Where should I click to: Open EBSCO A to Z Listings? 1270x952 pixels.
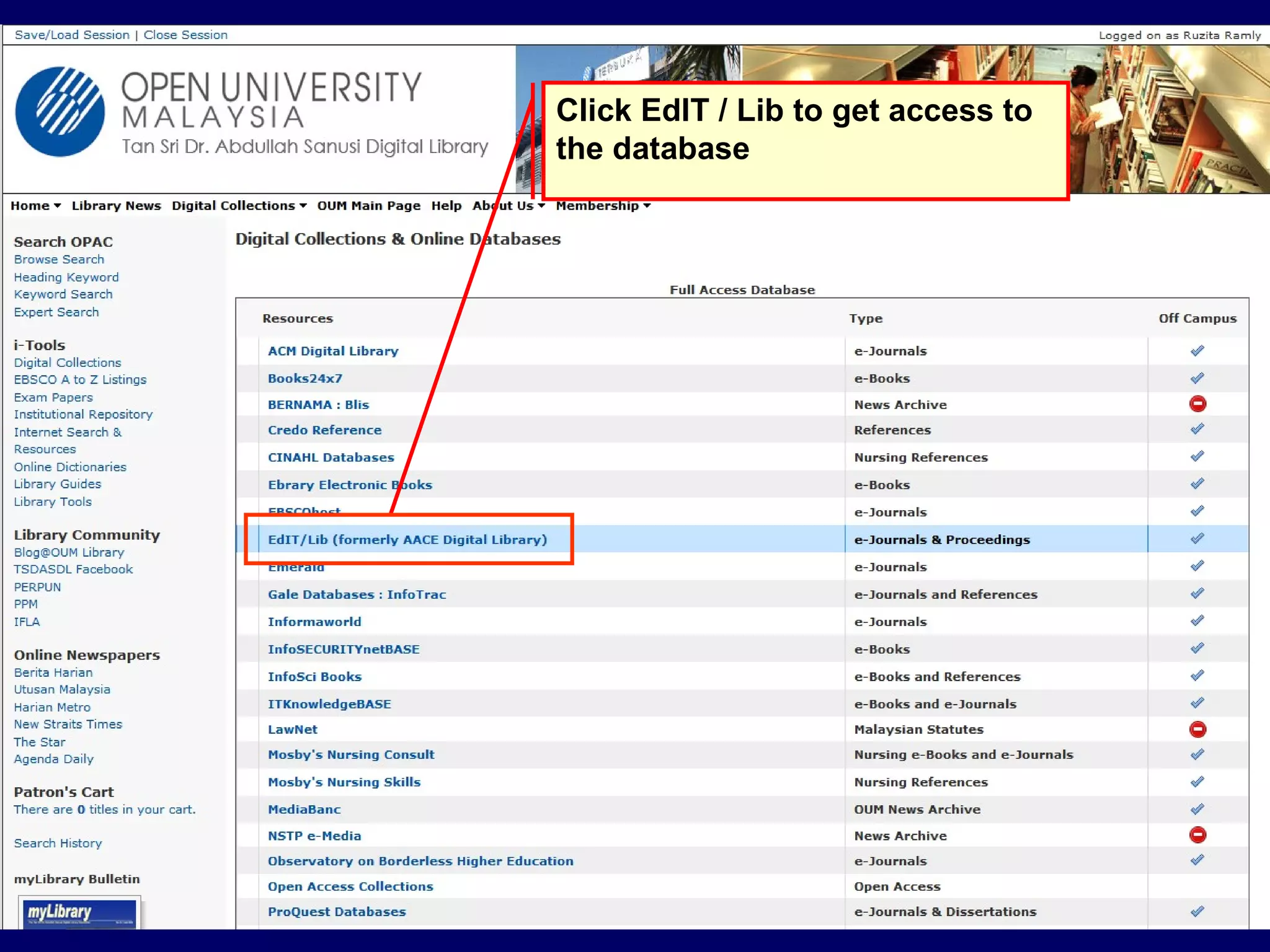(x=80, y=379)
